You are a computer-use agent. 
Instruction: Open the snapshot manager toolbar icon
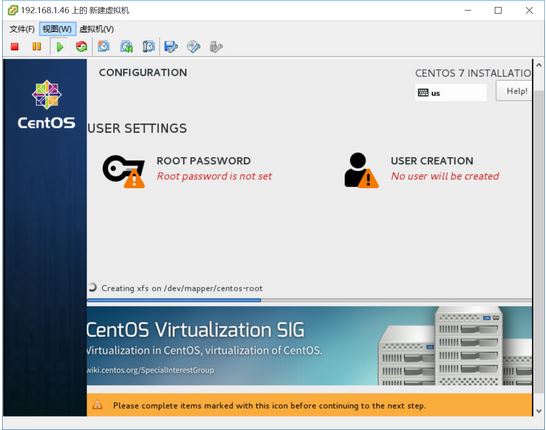click(x=149, y=47)
